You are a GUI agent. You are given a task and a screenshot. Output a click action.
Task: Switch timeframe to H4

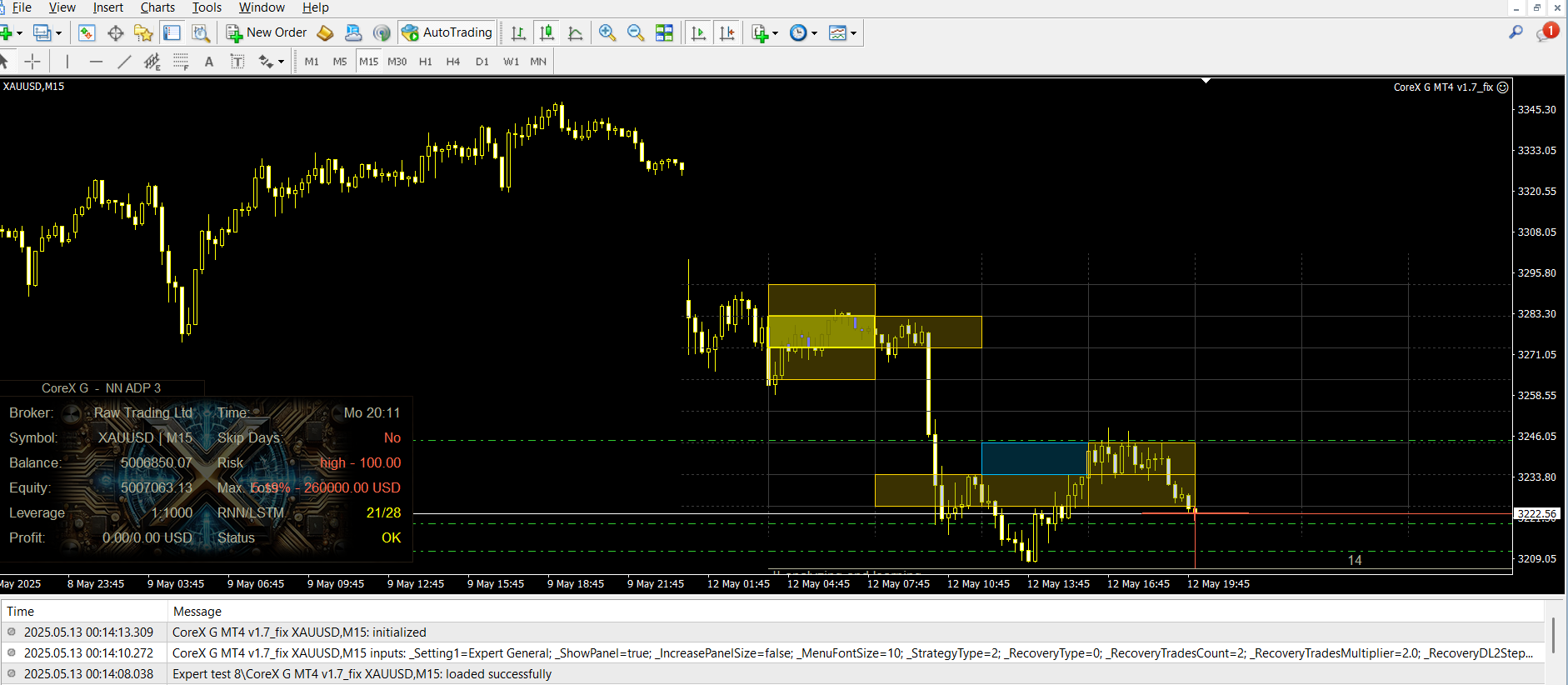point(453,61)
